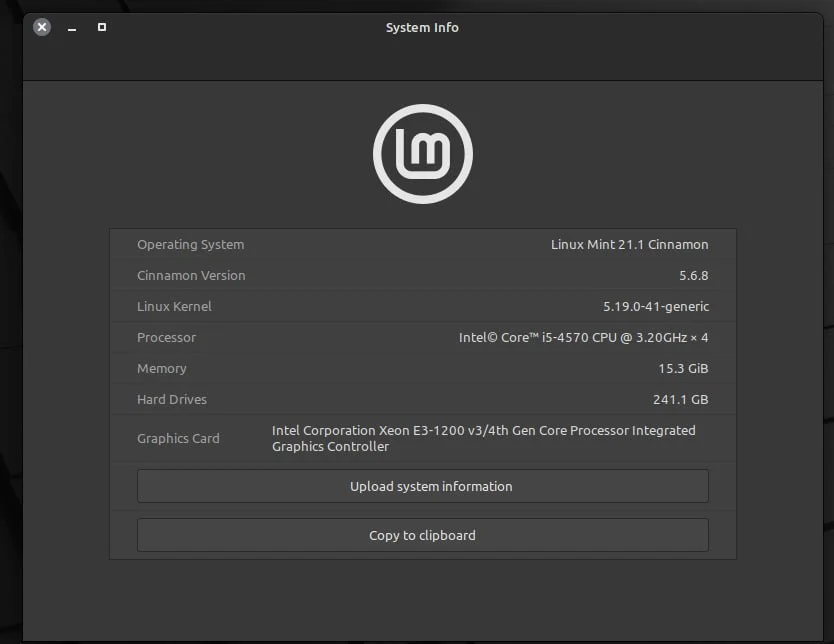
Task: Click the System Info title bar text
Action: [422, 28]
